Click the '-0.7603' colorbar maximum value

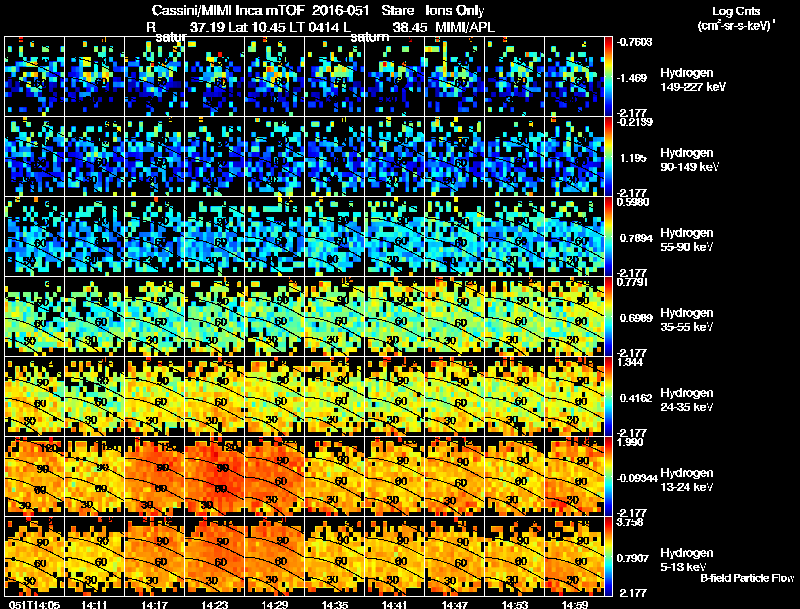(x=635, y=42)
